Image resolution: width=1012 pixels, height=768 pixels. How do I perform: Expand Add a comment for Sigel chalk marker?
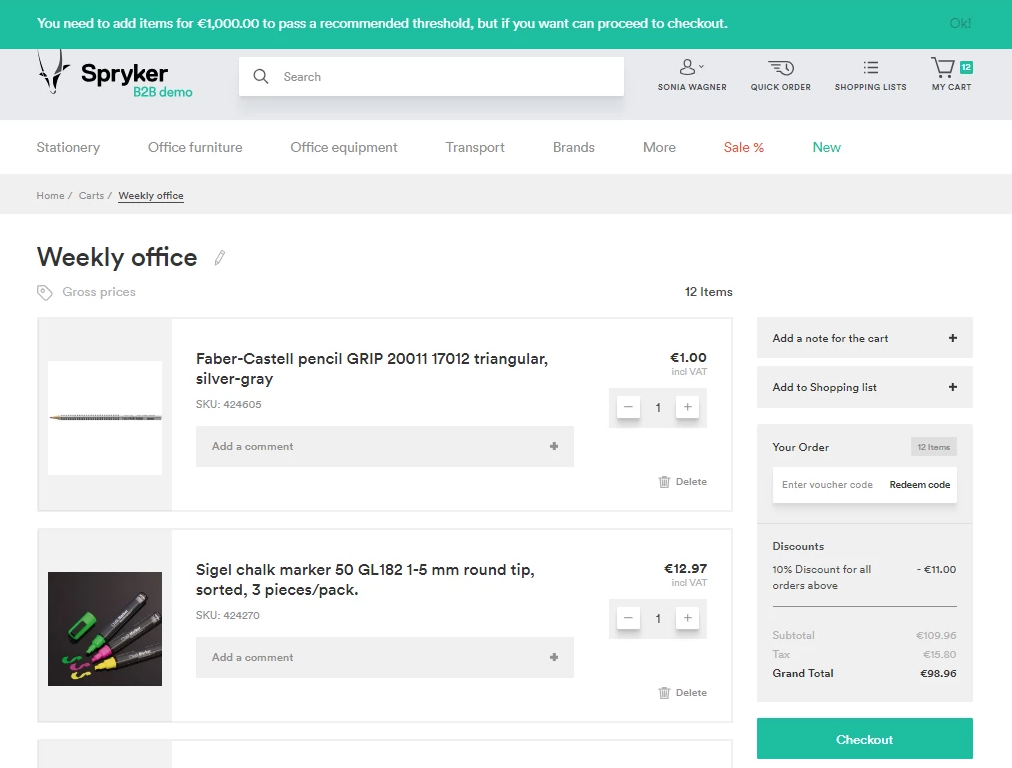[385, 657]
